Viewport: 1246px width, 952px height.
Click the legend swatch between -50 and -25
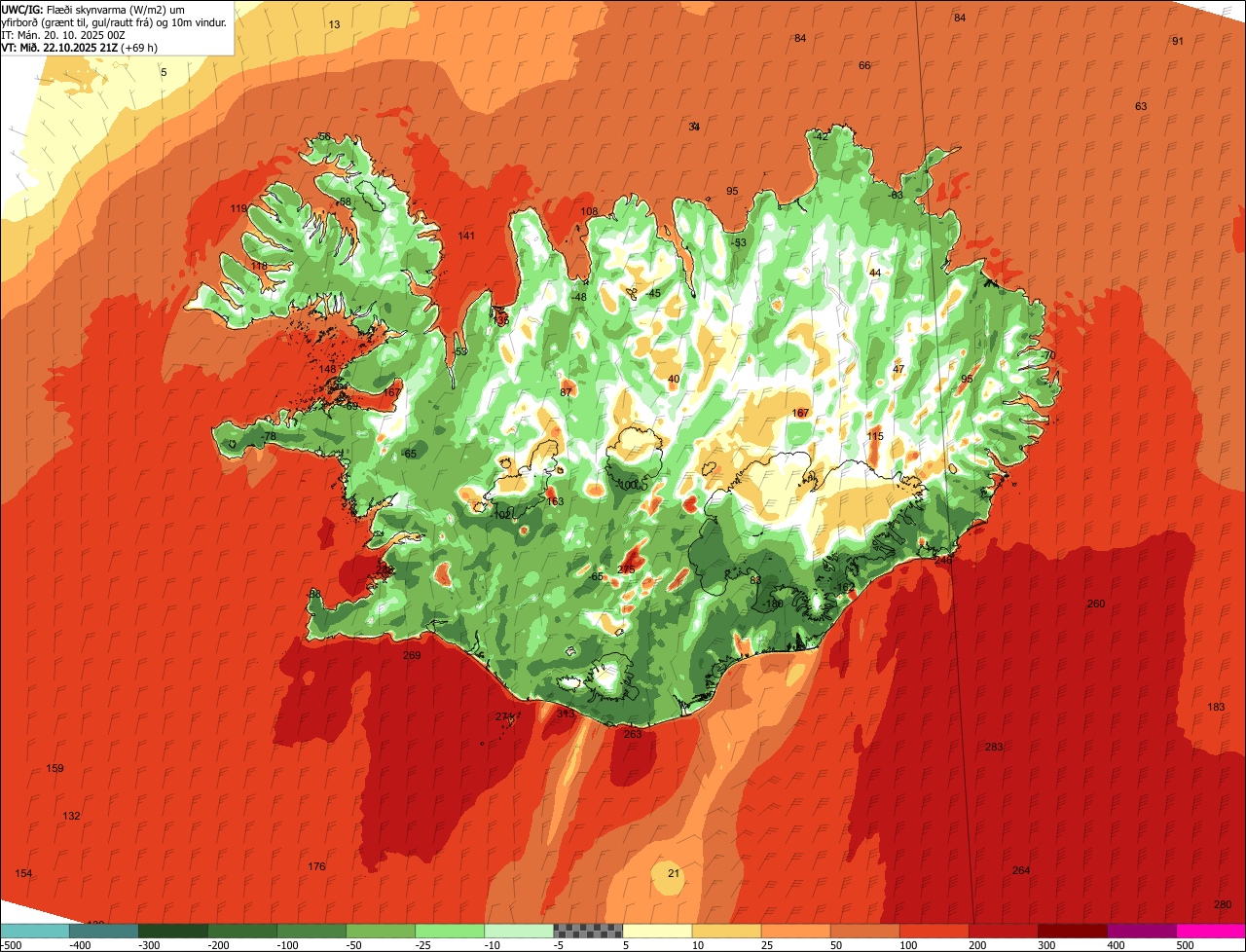click(381, 931)
